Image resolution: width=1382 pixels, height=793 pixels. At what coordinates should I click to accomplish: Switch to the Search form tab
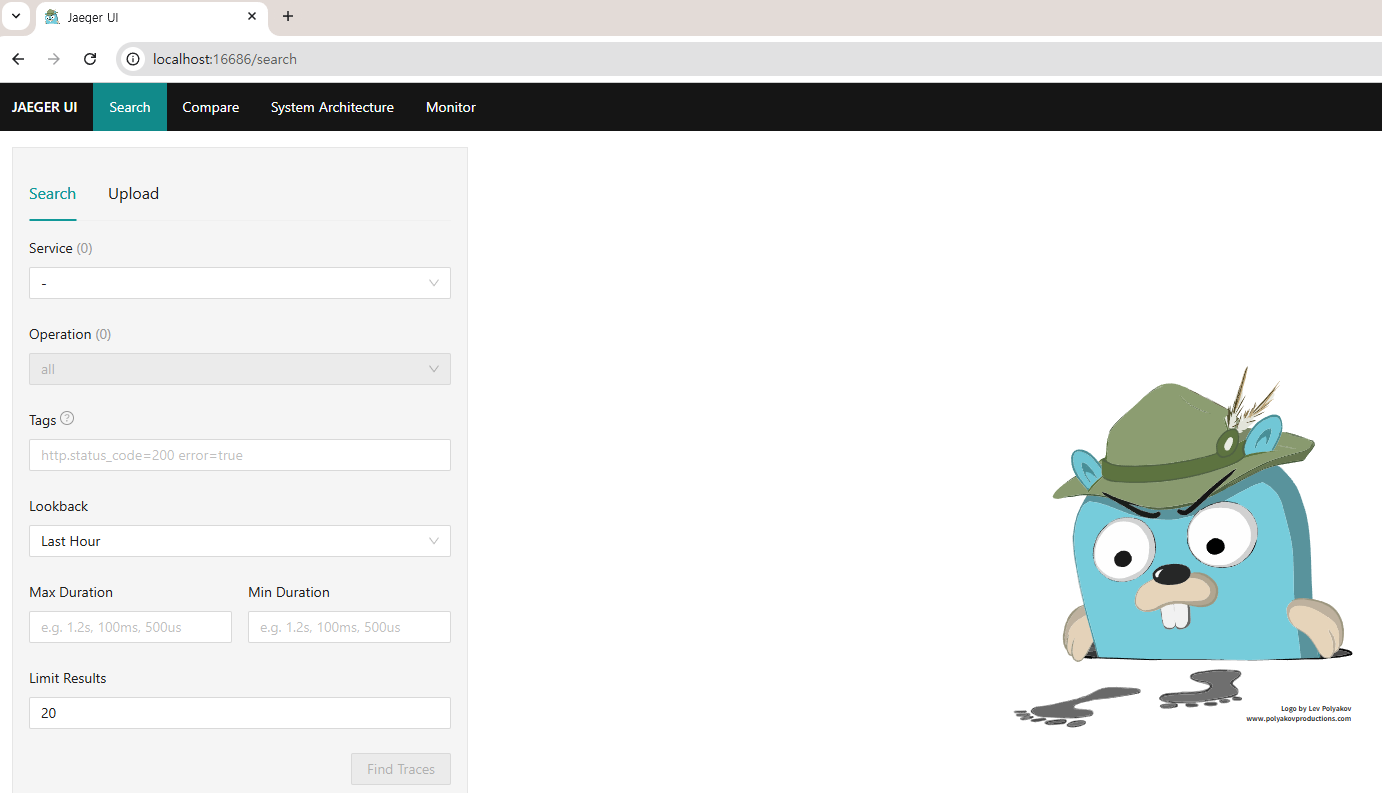(53, 194)
